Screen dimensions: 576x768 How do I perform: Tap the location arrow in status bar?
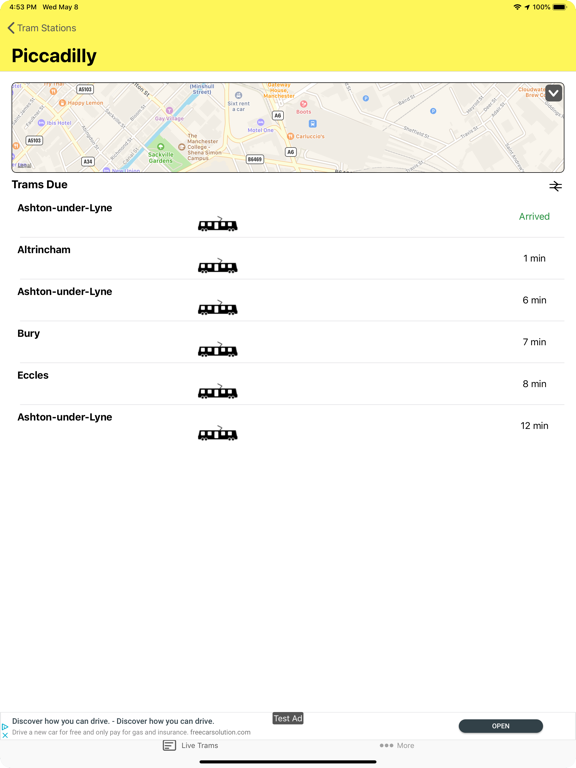click(527, 7)
